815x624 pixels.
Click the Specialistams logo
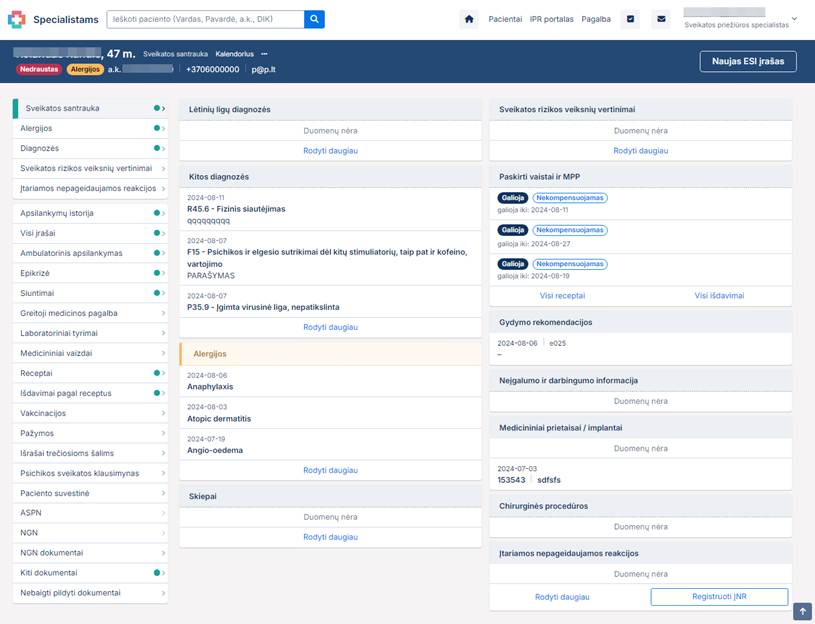pyautogui.click(x=53, y=19)
